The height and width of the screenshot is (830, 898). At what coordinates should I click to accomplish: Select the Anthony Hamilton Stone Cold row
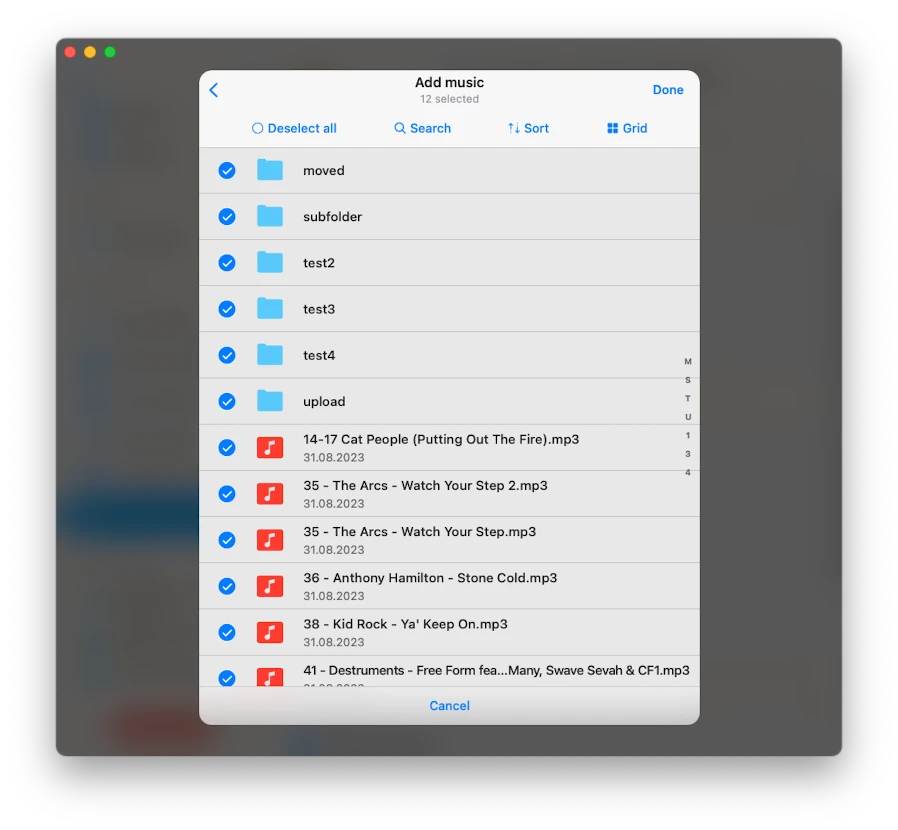click(x=450, y=586)
